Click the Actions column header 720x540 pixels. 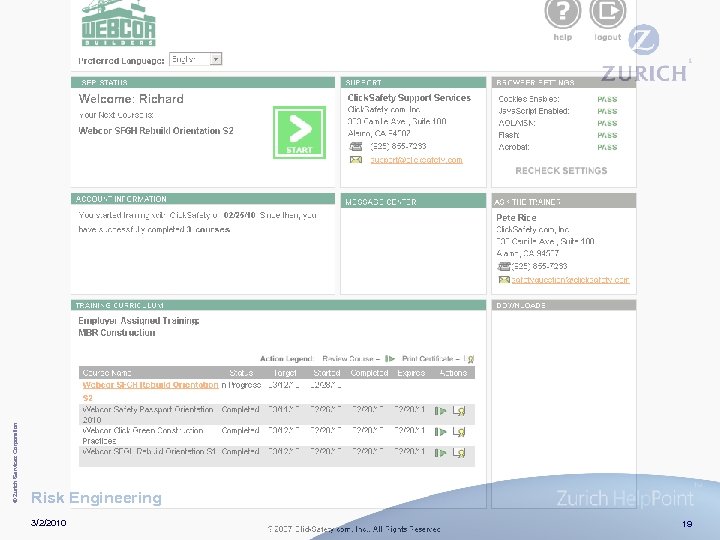[x=453, y=373]
